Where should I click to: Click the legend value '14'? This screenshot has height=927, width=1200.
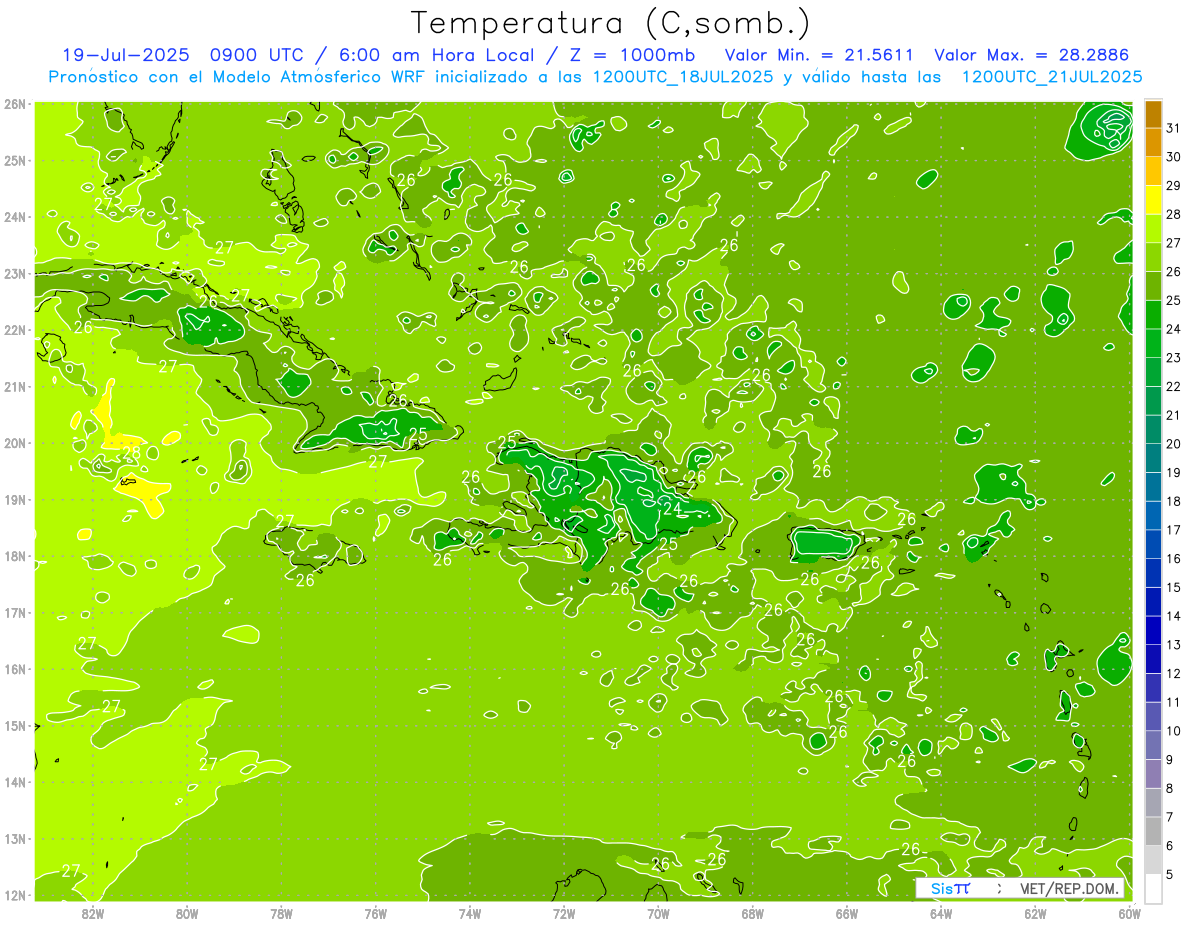(1173, 616)
